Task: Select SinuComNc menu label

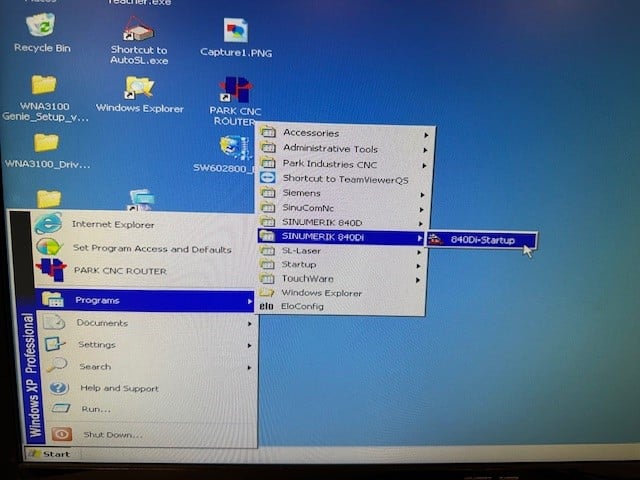Action: click(x=308, y=208)
